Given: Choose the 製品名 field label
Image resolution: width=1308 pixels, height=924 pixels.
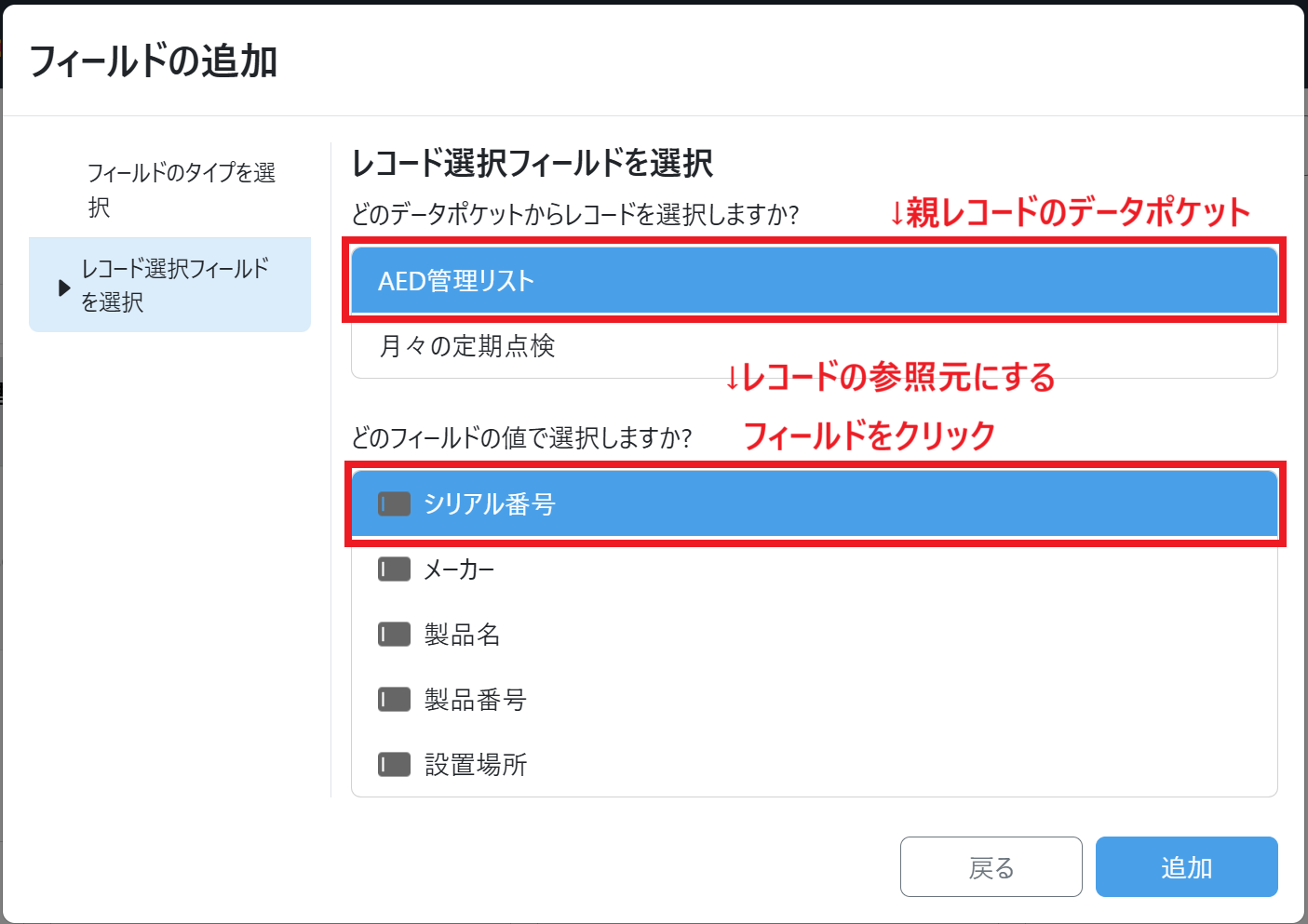Looking at the screenshot, I should click(x=463, y=635).
